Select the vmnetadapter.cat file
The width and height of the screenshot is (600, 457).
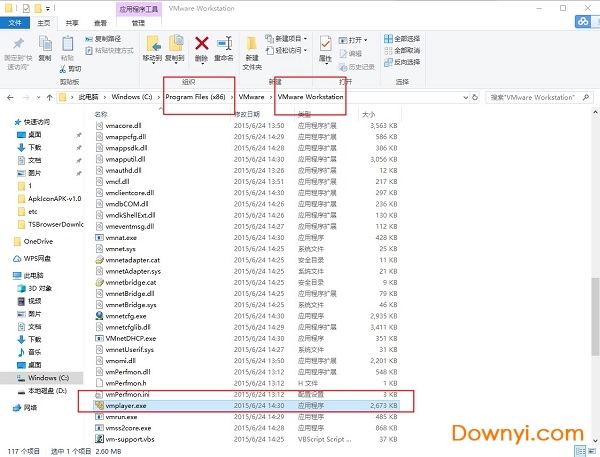tap(247, 260)
